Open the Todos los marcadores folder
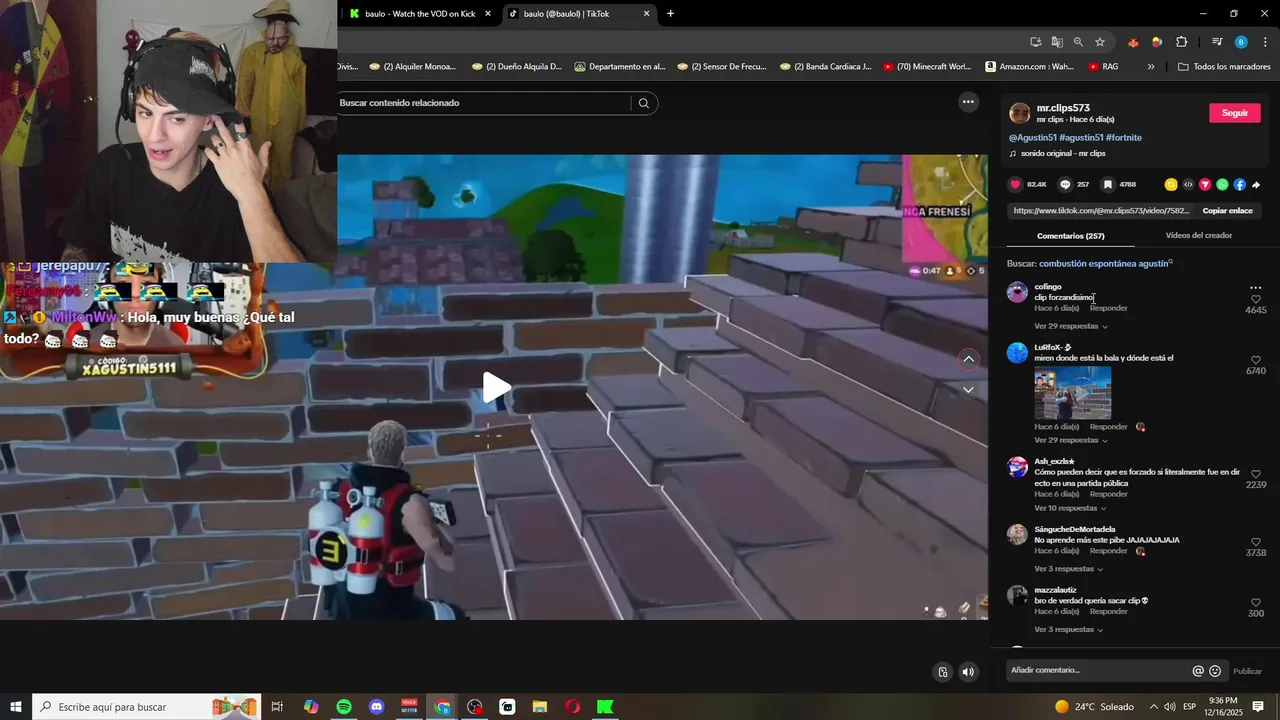 coord(1224,67)
